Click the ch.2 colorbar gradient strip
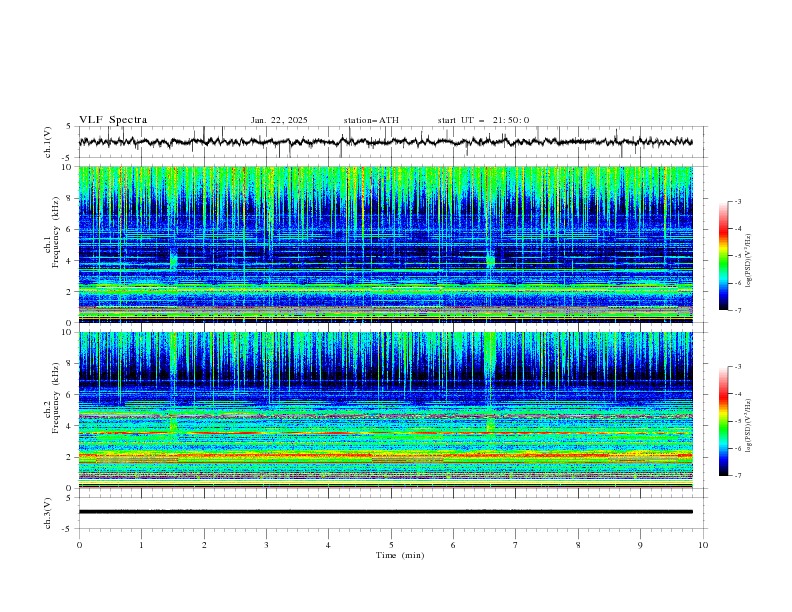Screen dimensions: 792x612 pos(723,421)
